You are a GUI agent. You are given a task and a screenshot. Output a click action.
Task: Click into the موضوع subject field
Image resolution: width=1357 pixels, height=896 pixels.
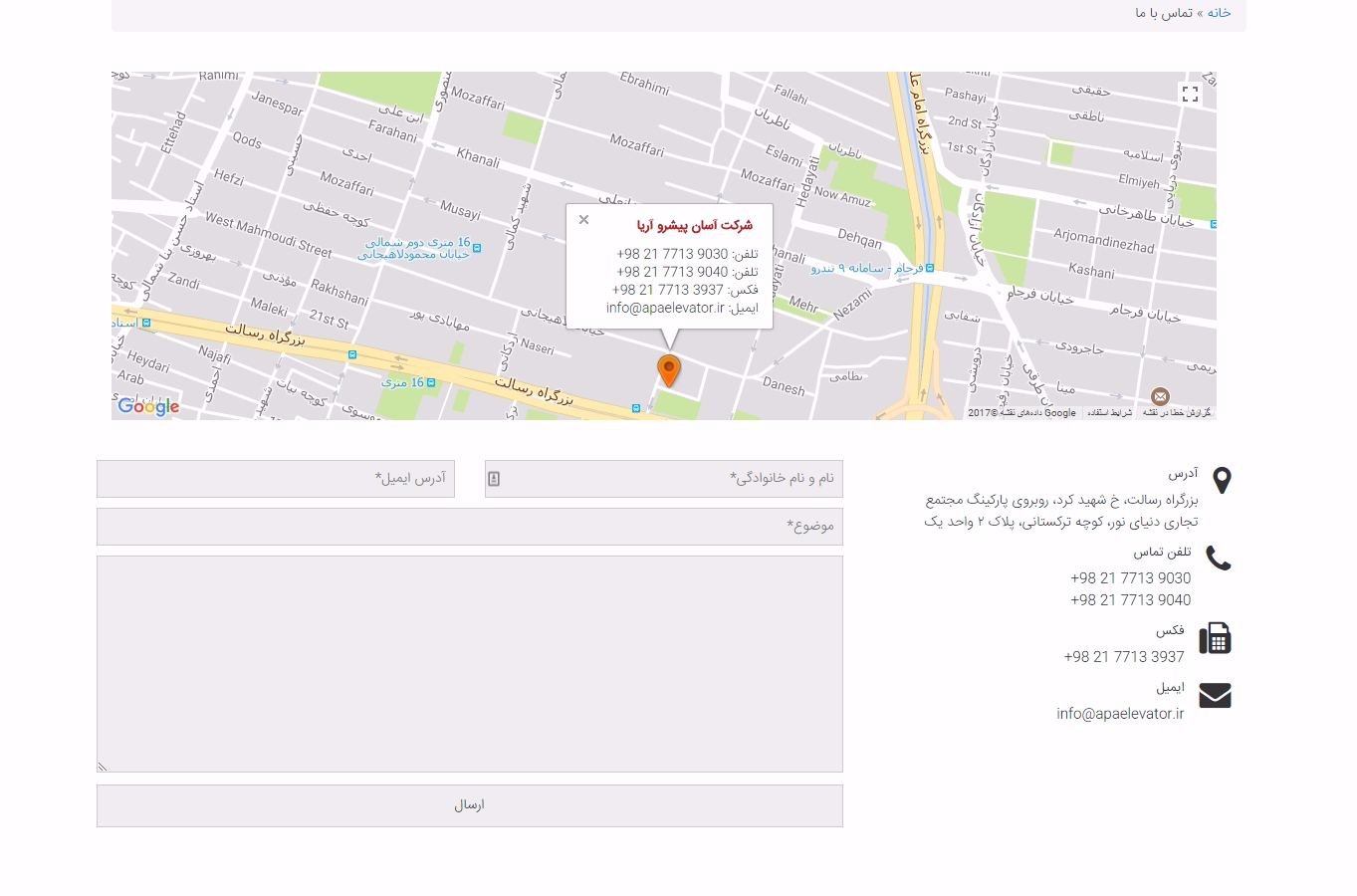470,527
